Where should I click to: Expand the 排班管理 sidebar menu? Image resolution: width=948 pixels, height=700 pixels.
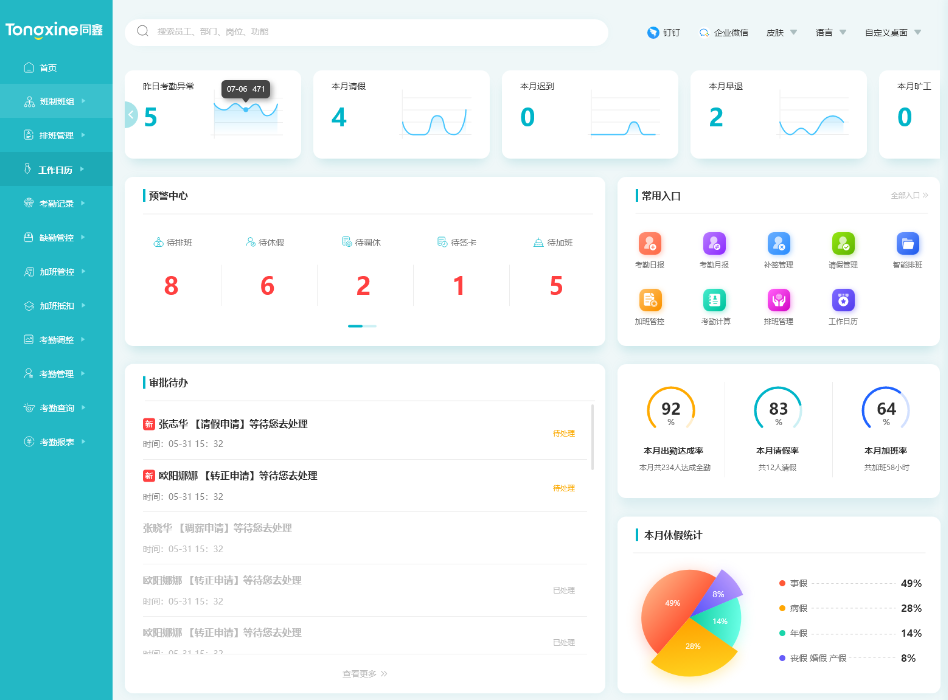pos(56,135)
